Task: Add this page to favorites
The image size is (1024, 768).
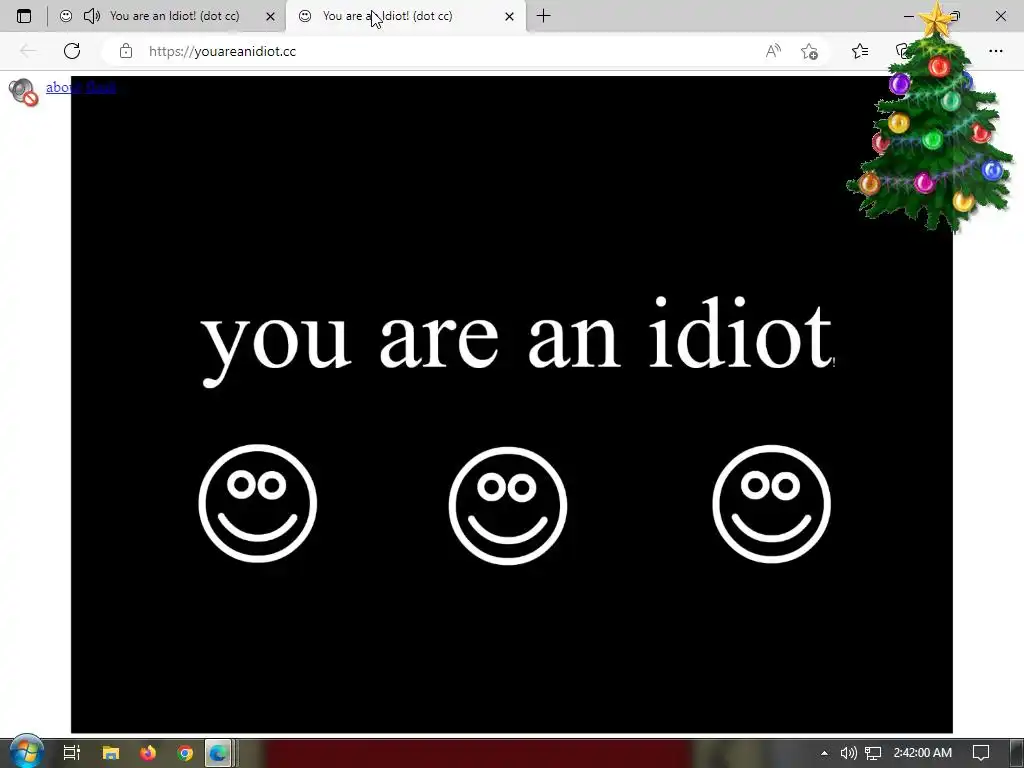Action: point(809,51)
